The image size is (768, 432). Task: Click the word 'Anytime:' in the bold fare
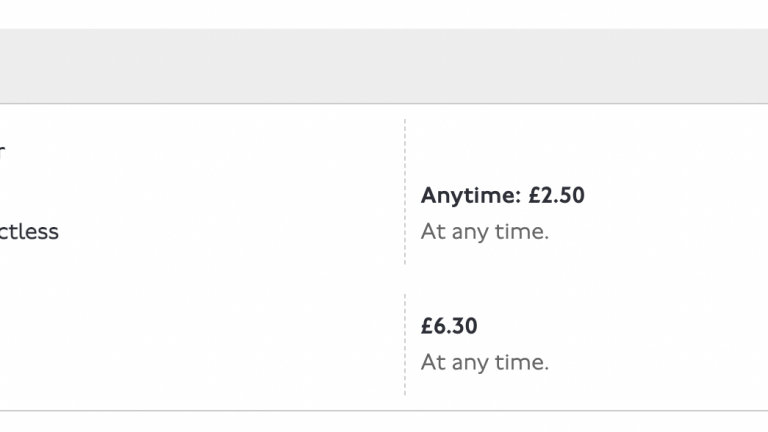(470, 196)
